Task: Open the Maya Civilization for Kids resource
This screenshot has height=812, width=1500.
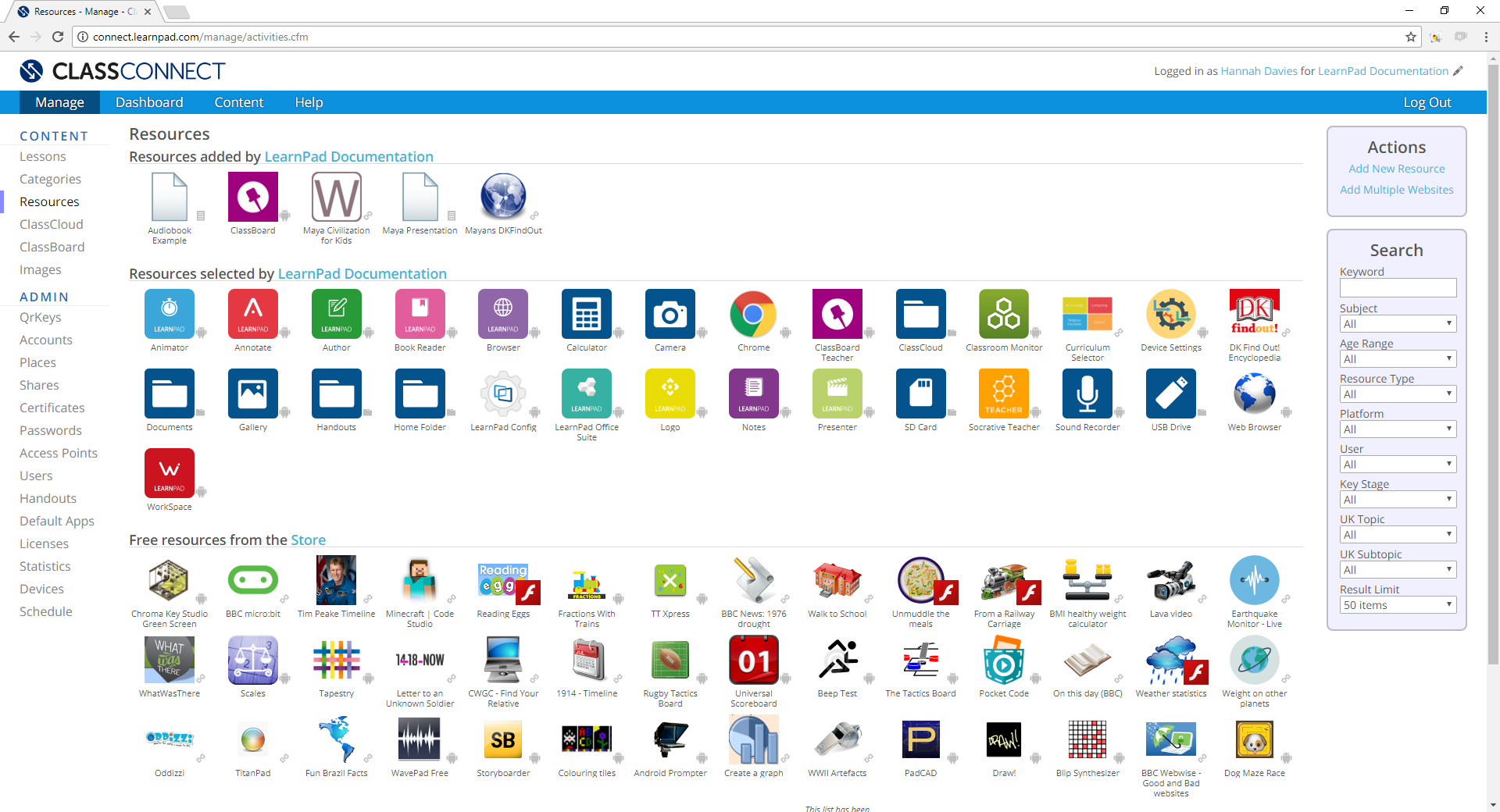Action: tap(337, 197)
